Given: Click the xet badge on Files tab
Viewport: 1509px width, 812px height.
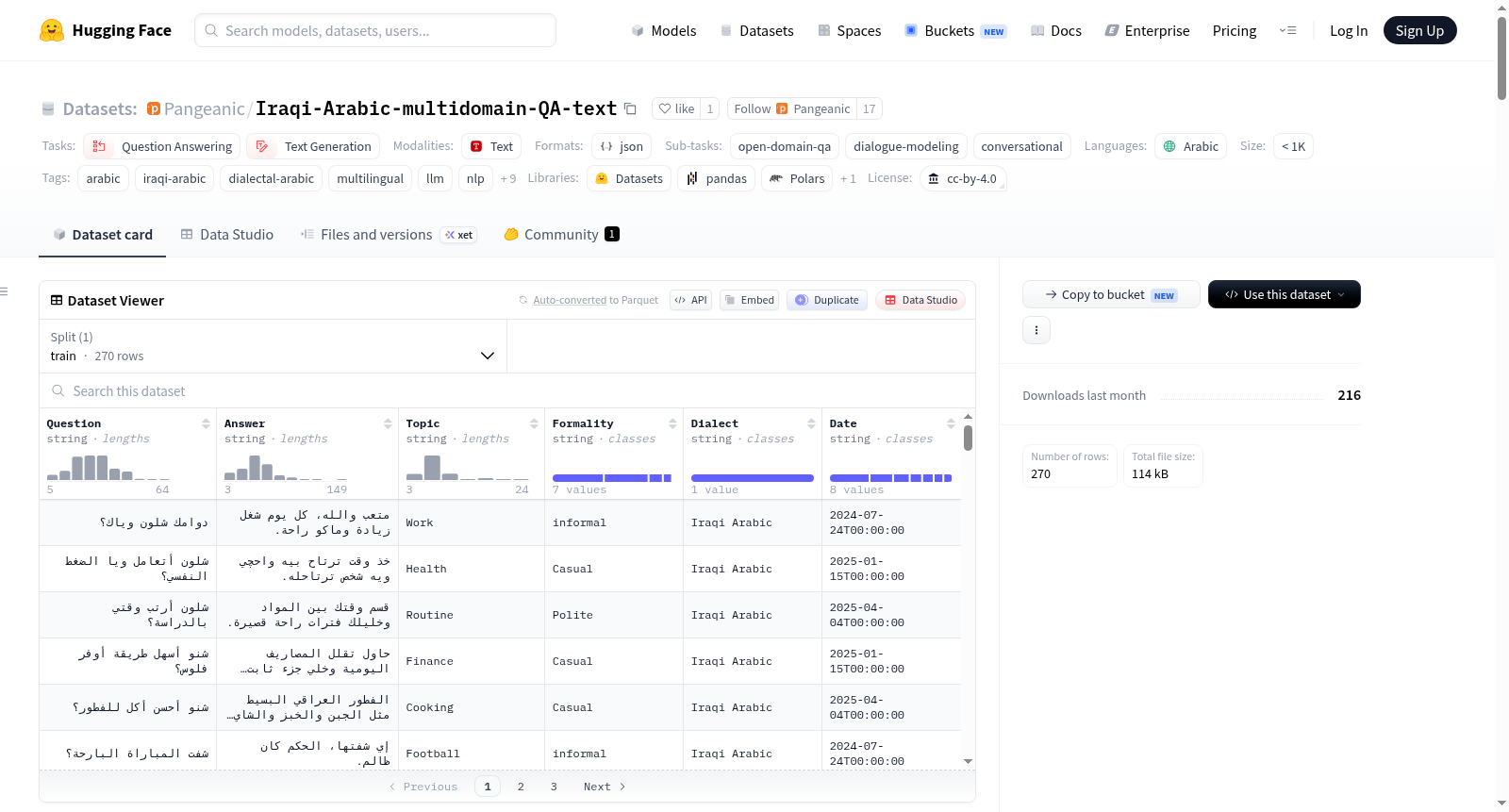Looking at the screenshot, I should 459,235.
